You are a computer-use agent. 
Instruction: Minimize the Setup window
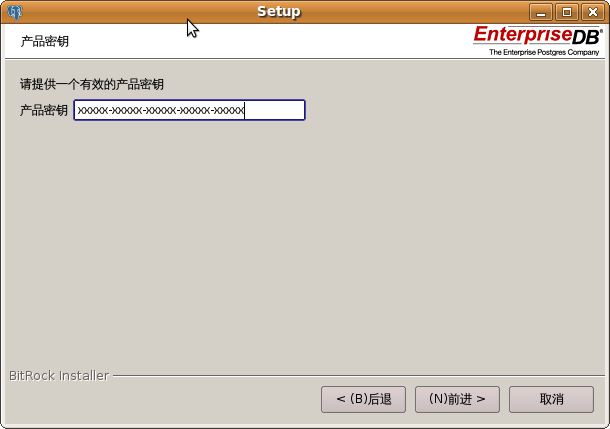coord(541,12)
